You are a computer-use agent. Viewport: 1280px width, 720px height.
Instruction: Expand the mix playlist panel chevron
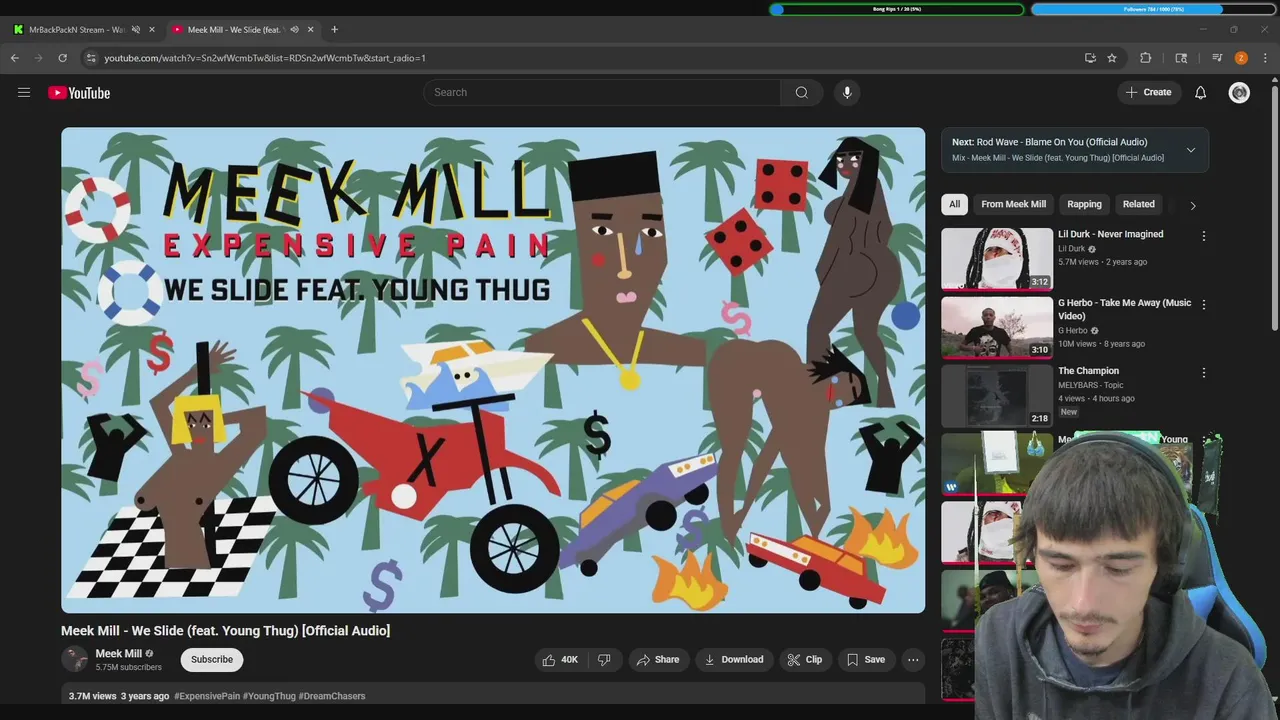1191,150
